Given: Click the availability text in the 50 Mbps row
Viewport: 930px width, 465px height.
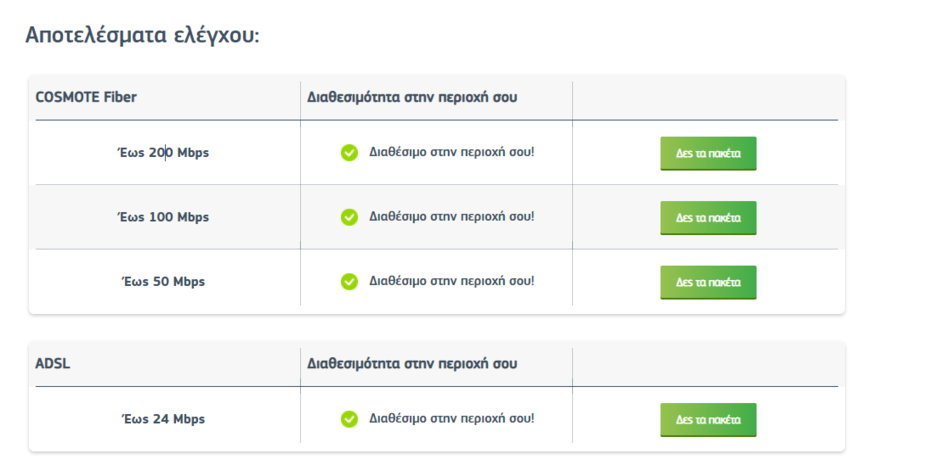Looking at the screenshot, I should 452,282.
